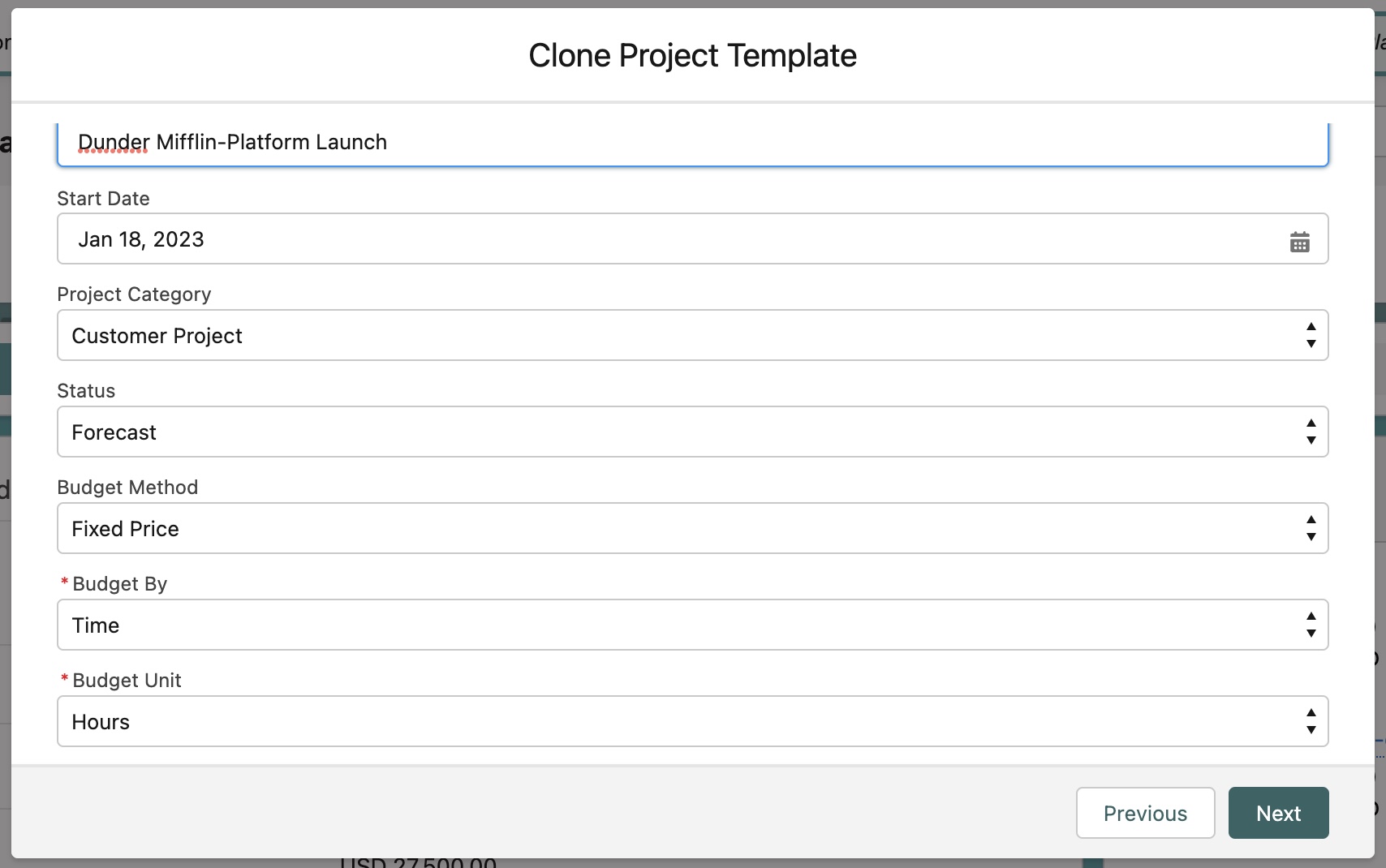The height and width of the screenshot is (868, 1386).
Task: Click the Next button
Action: 1278,813
